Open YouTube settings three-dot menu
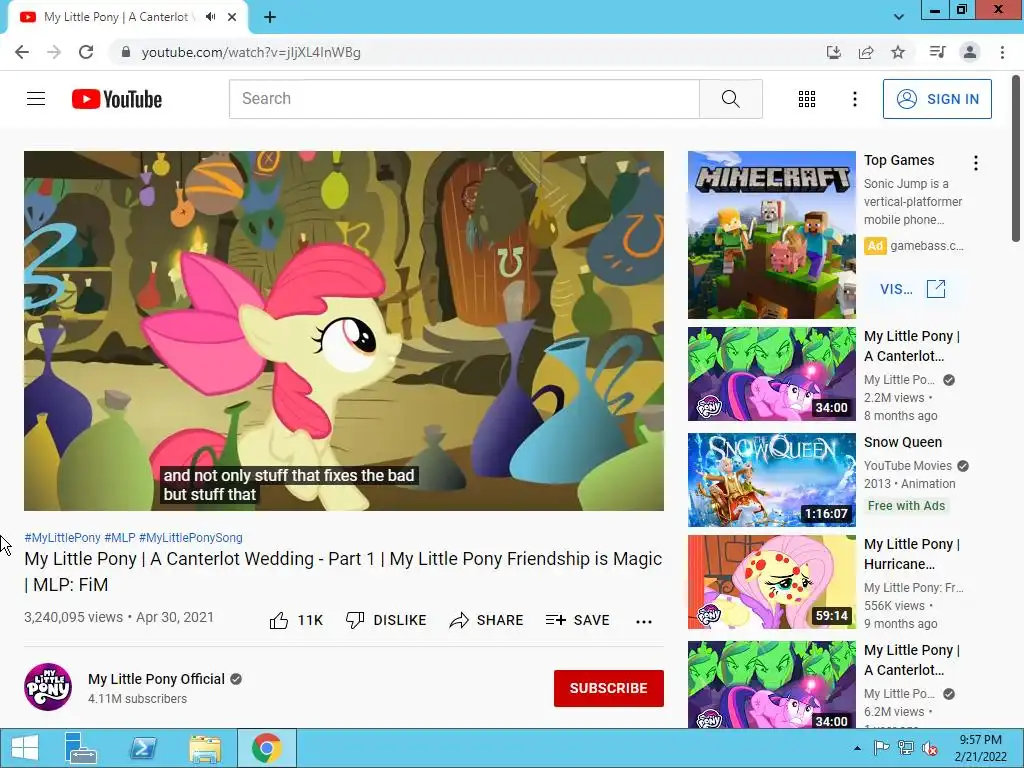This screenshot has width=1024, height=768. 854,99
